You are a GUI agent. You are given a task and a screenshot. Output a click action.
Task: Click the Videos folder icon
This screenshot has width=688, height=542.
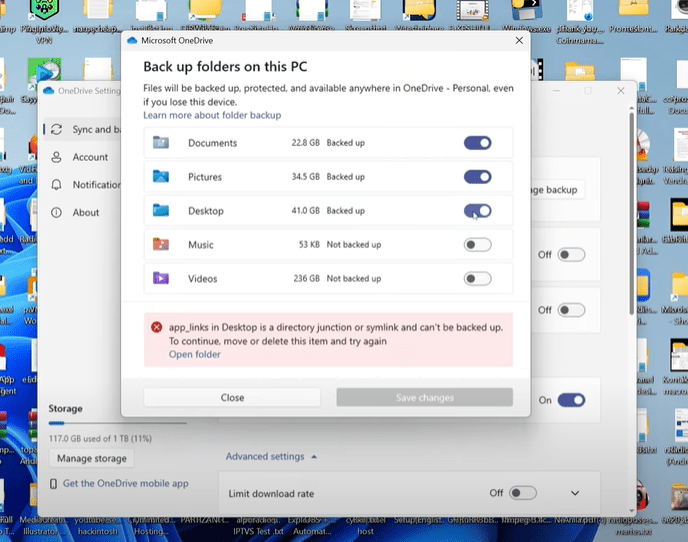click(161, 279)
